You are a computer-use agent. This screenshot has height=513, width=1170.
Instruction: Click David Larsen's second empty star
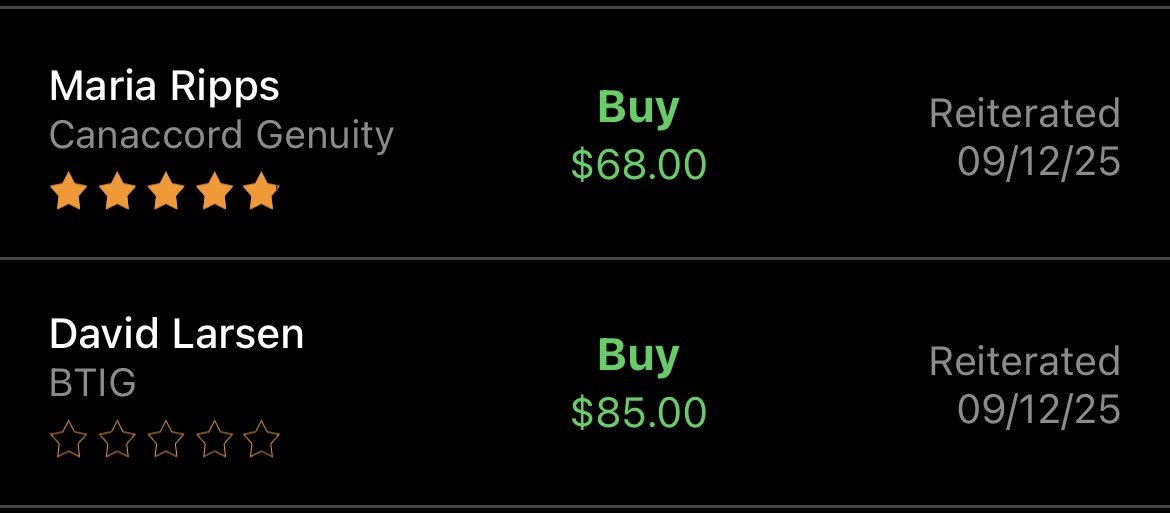point(117,439)
